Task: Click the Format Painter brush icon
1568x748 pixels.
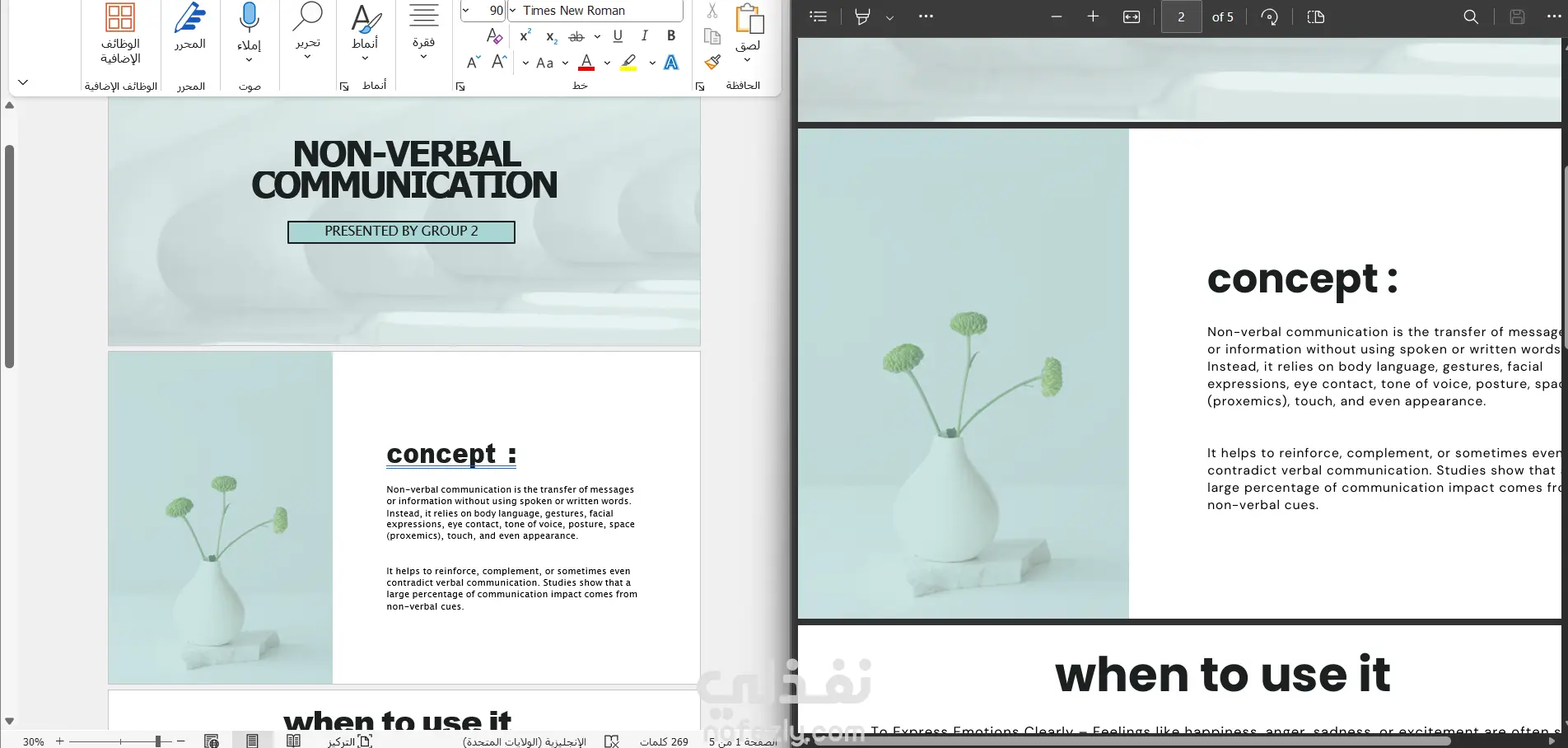Action: [x=712, y=63]
